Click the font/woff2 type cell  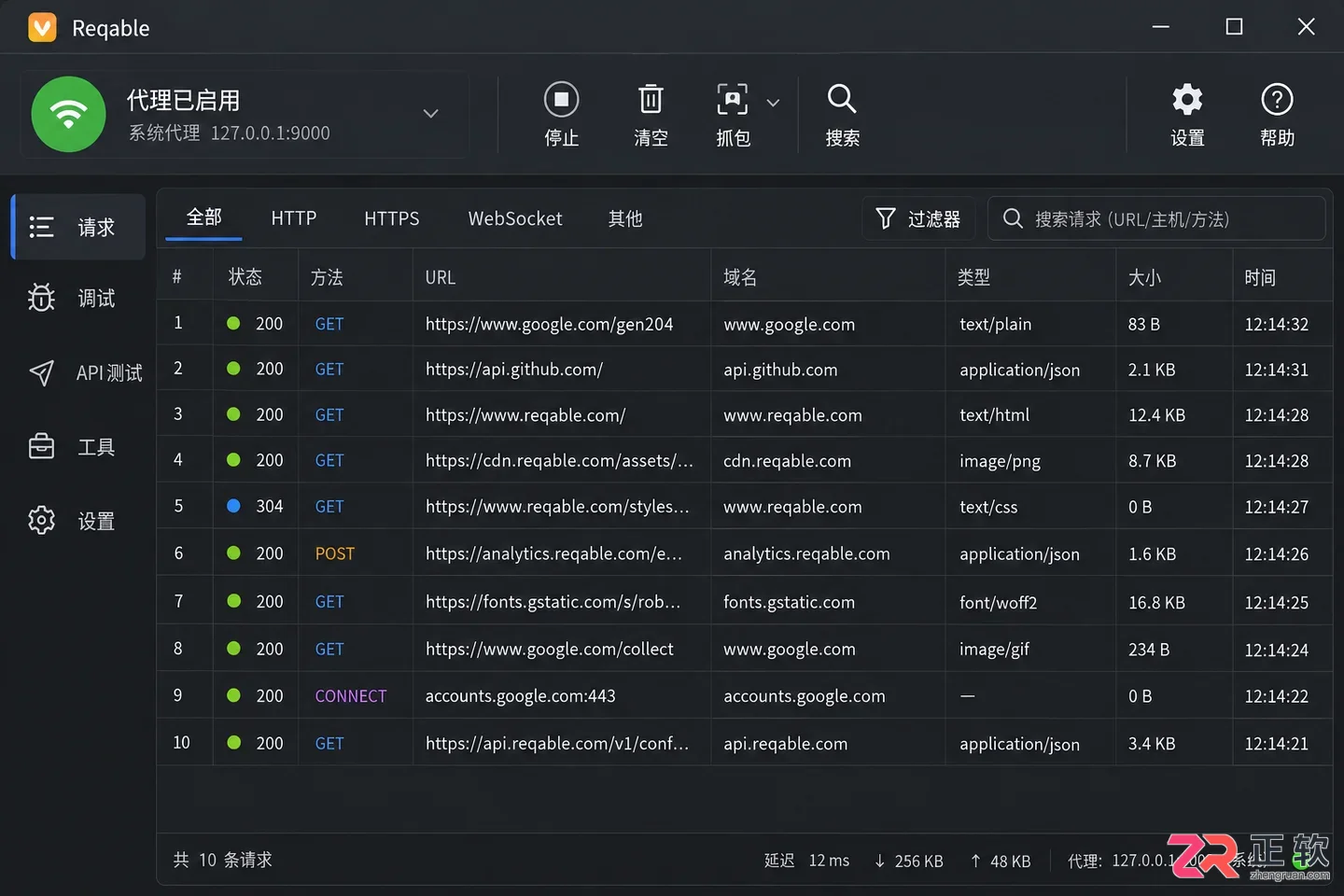point(998,602)
